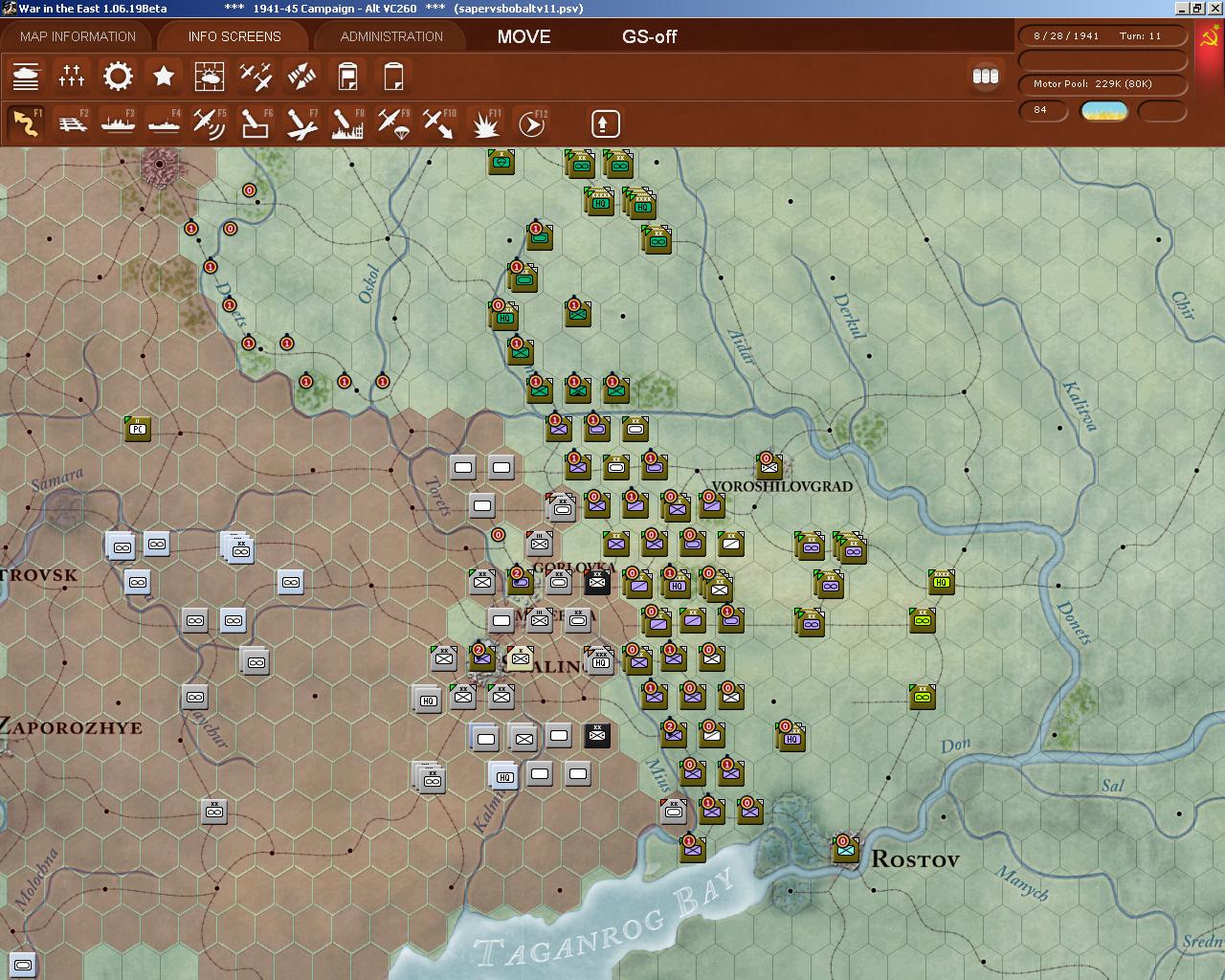The width and height of the screenshot is (1225, 980).
Task: Select F10 air transfer mode icon
Action: (x=439, y=123)
